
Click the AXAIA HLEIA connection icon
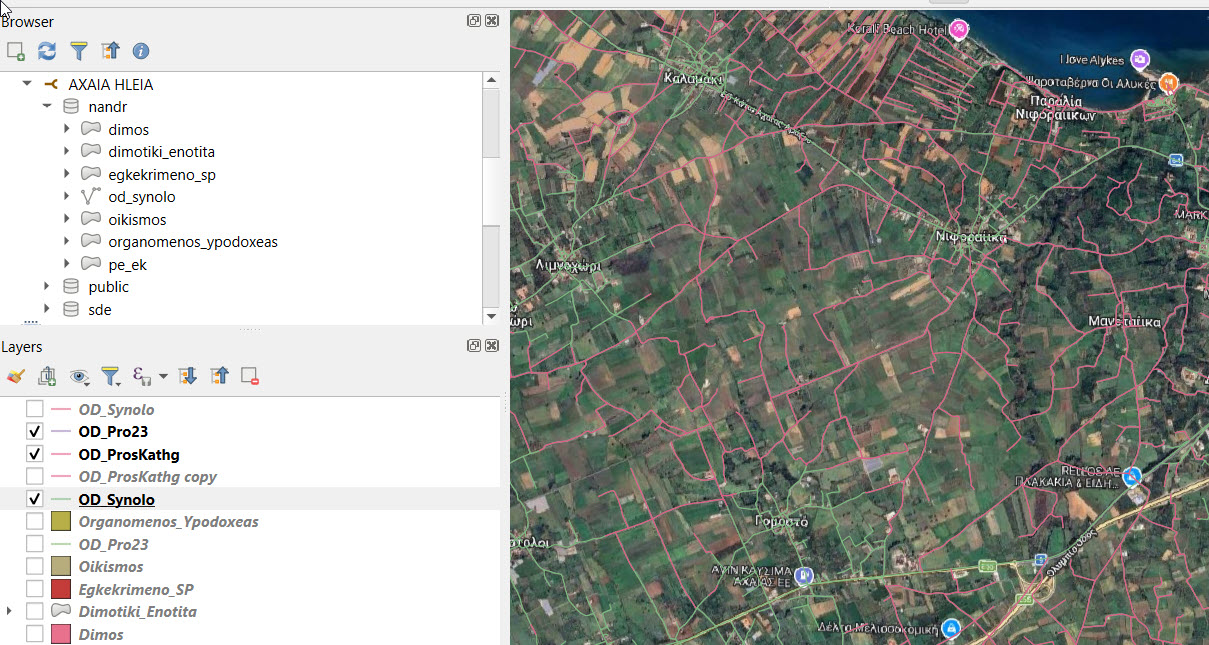[51, 85]
